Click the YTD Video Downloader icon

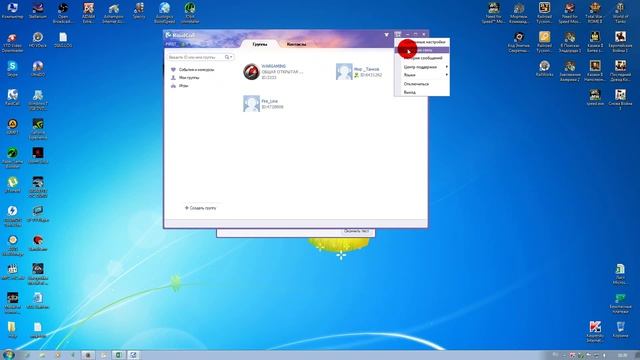pos(12,42)
